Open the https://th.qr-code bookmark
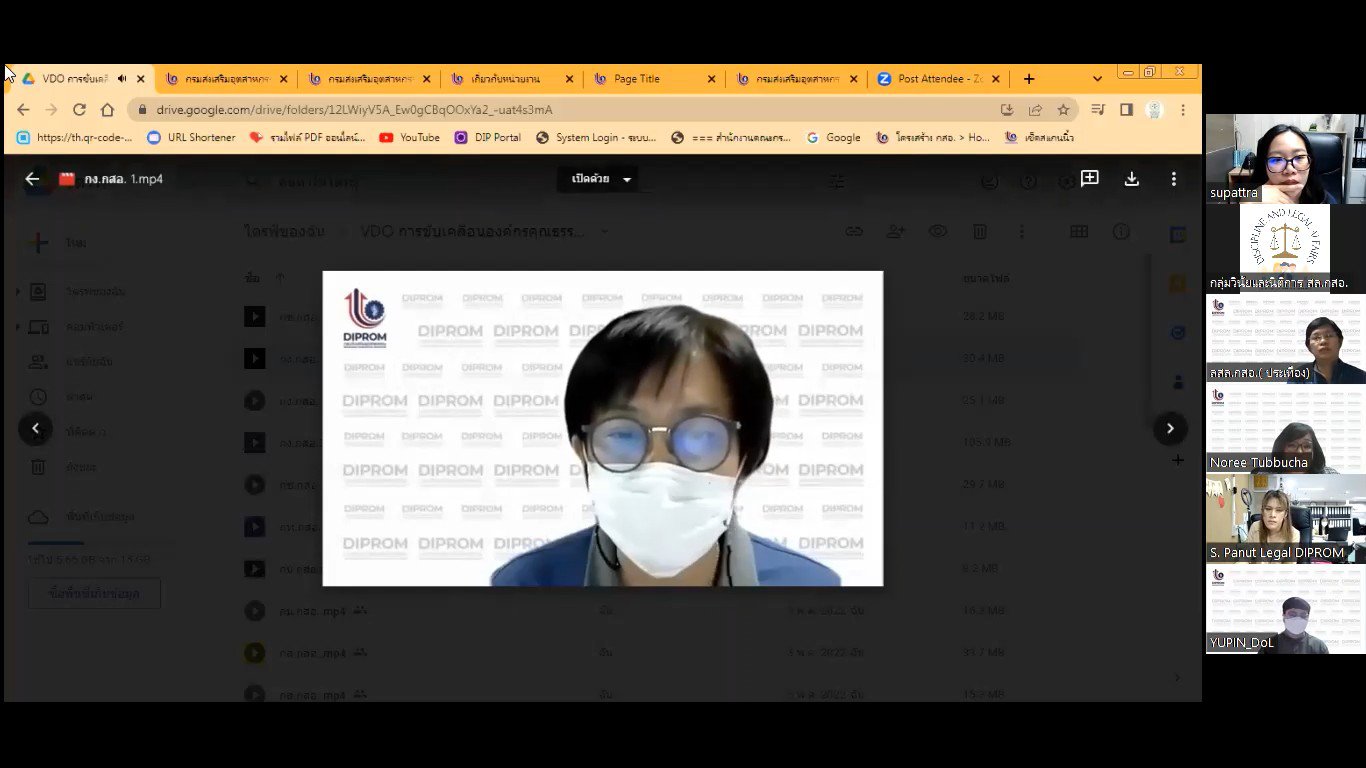The height and width of the screenshot is (768, 1366). [75, 138]
